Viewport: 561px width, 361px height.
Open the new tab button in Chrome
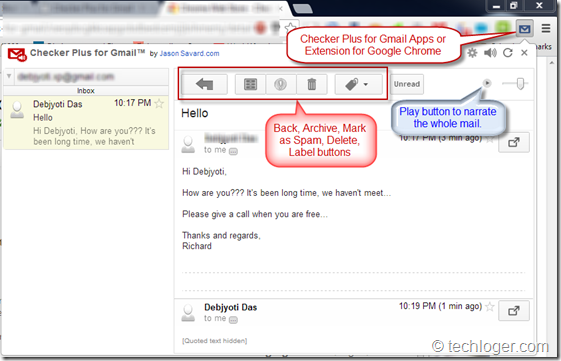click(303, 9)
